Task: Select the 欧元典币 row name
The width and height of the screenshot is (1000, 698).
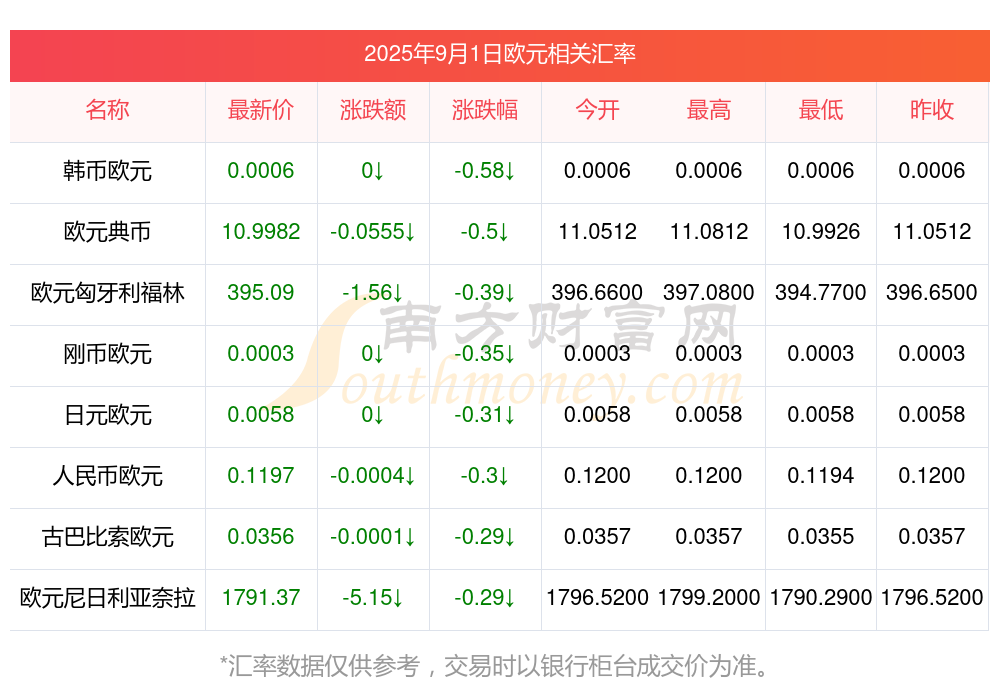Action: click(107, 232)
